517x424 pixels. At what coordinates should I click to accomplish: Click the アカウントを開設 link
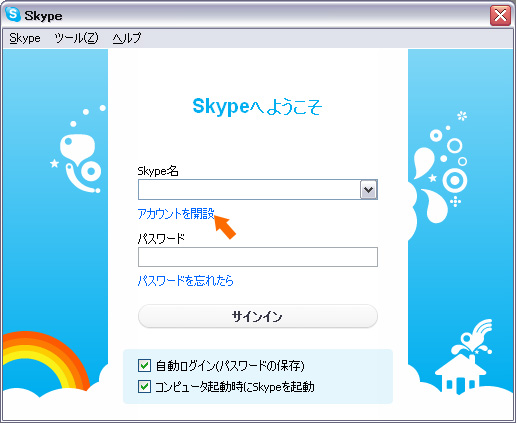coord(176,214)
